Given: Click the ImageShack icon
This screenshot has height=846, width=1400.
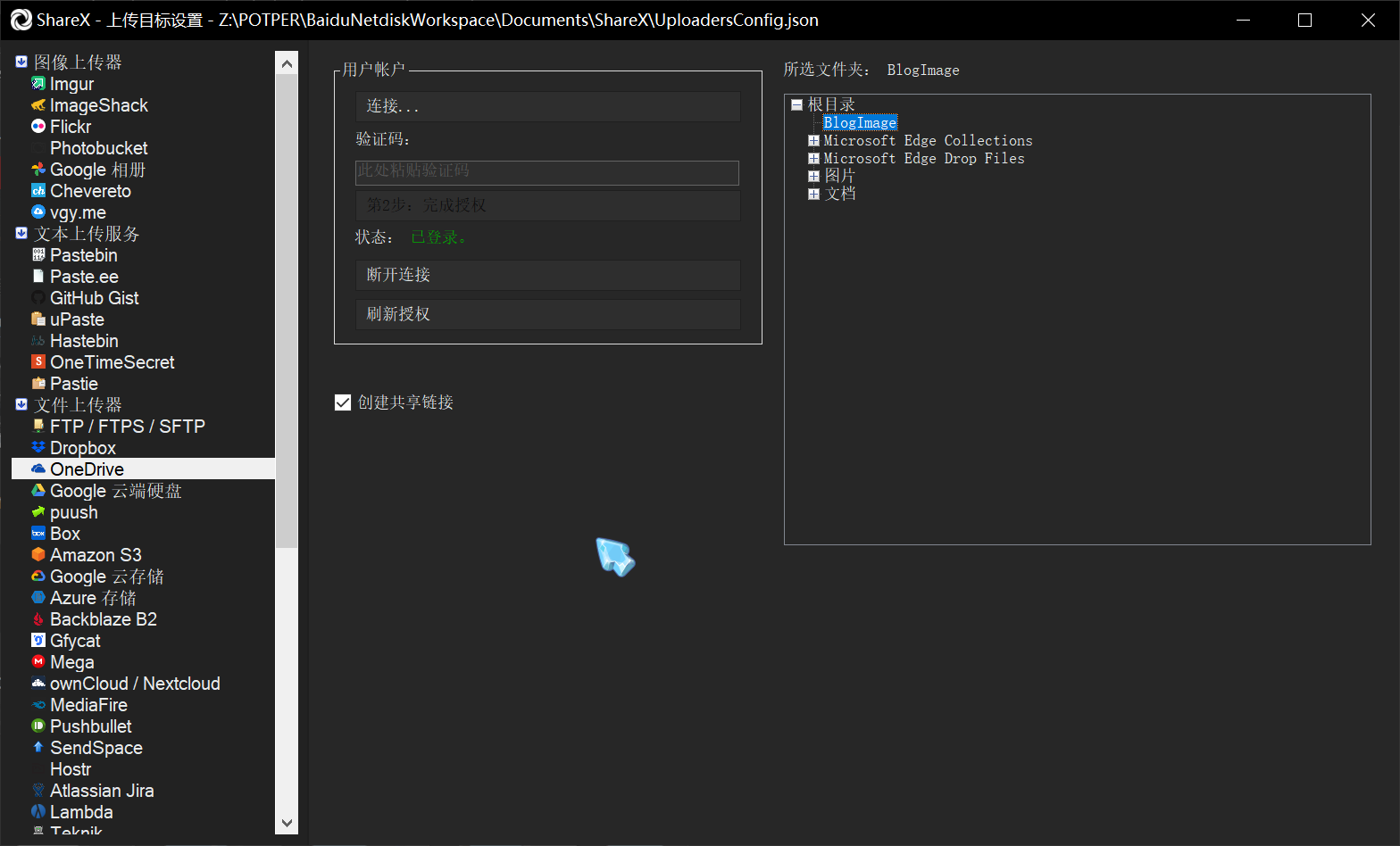Looking at the screenshot, I should click(38, 105).
